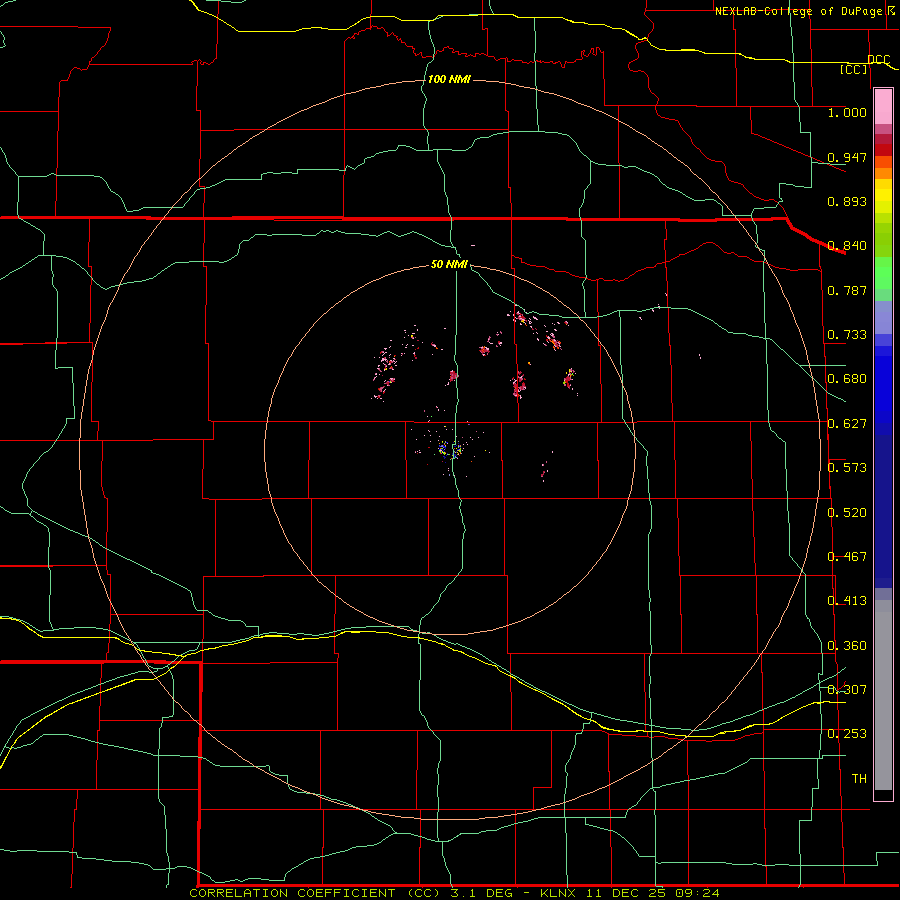Click the 0.360 color scale value
Viewport: 900px width, 900px height.
pos(847,646)
